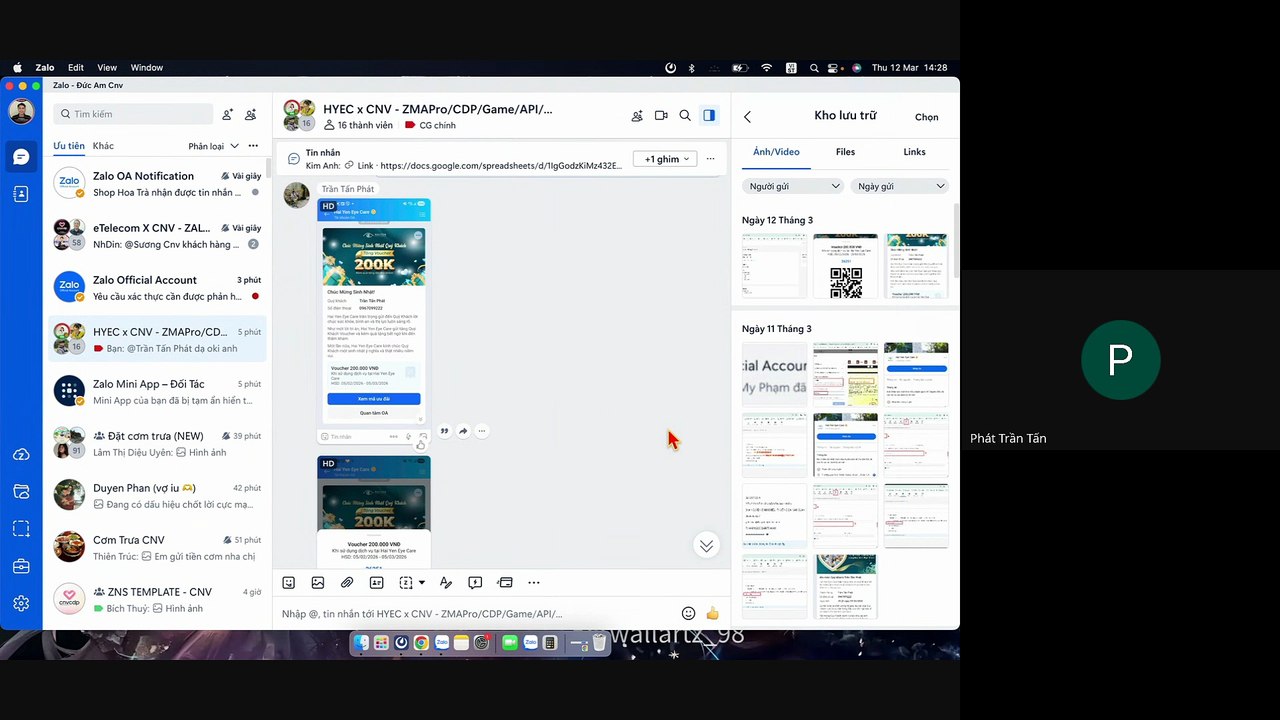
Task: Click Chọn in storage panel
Action: [927, 117]
